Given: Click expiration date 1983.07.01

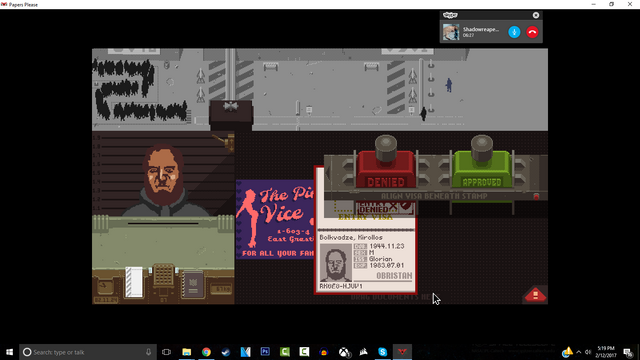Looking at the screenshot, I should pos(386,265).
